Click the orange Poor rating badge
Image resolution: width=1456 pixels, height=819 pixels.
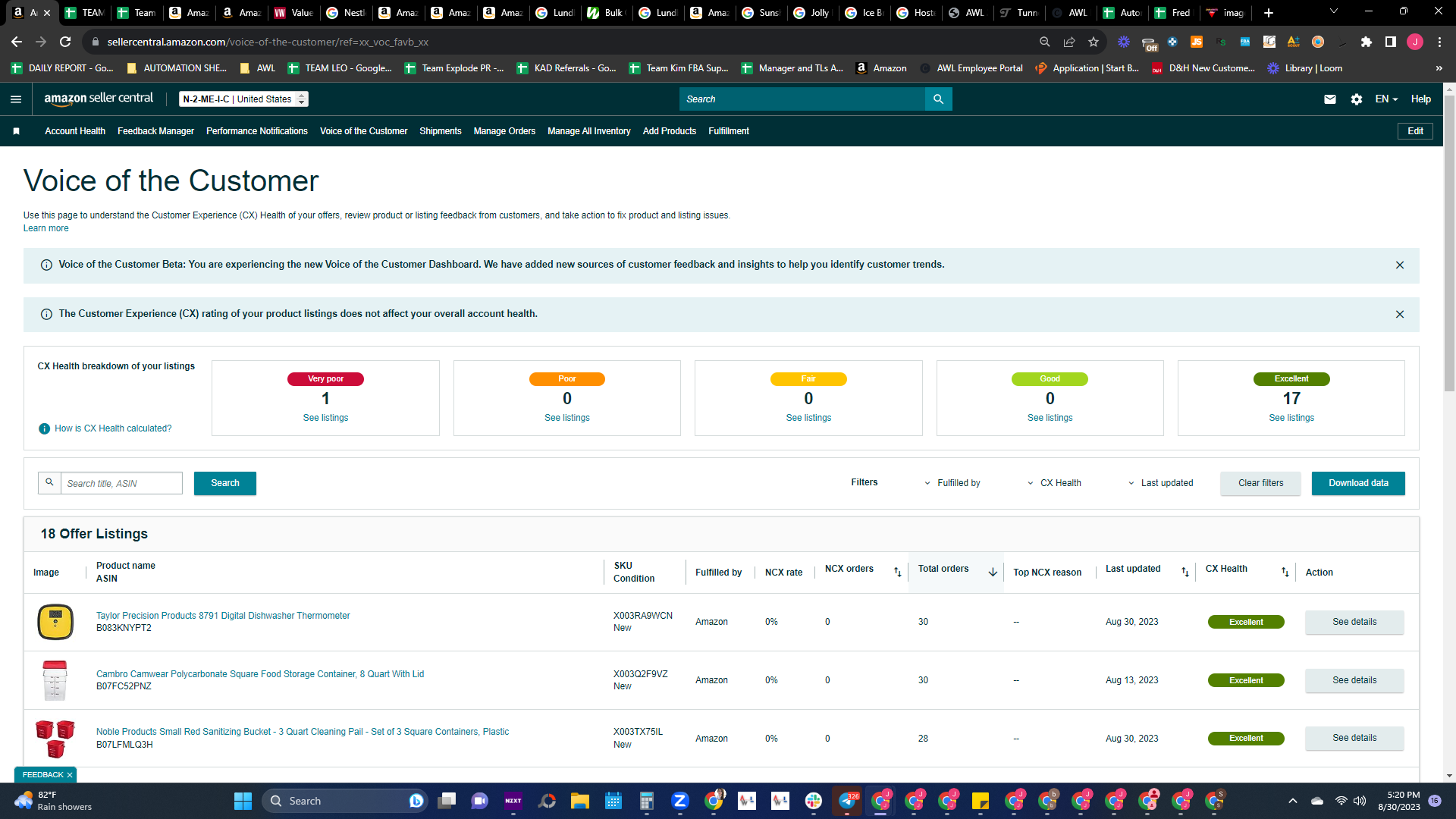click(x=566, y=379)
